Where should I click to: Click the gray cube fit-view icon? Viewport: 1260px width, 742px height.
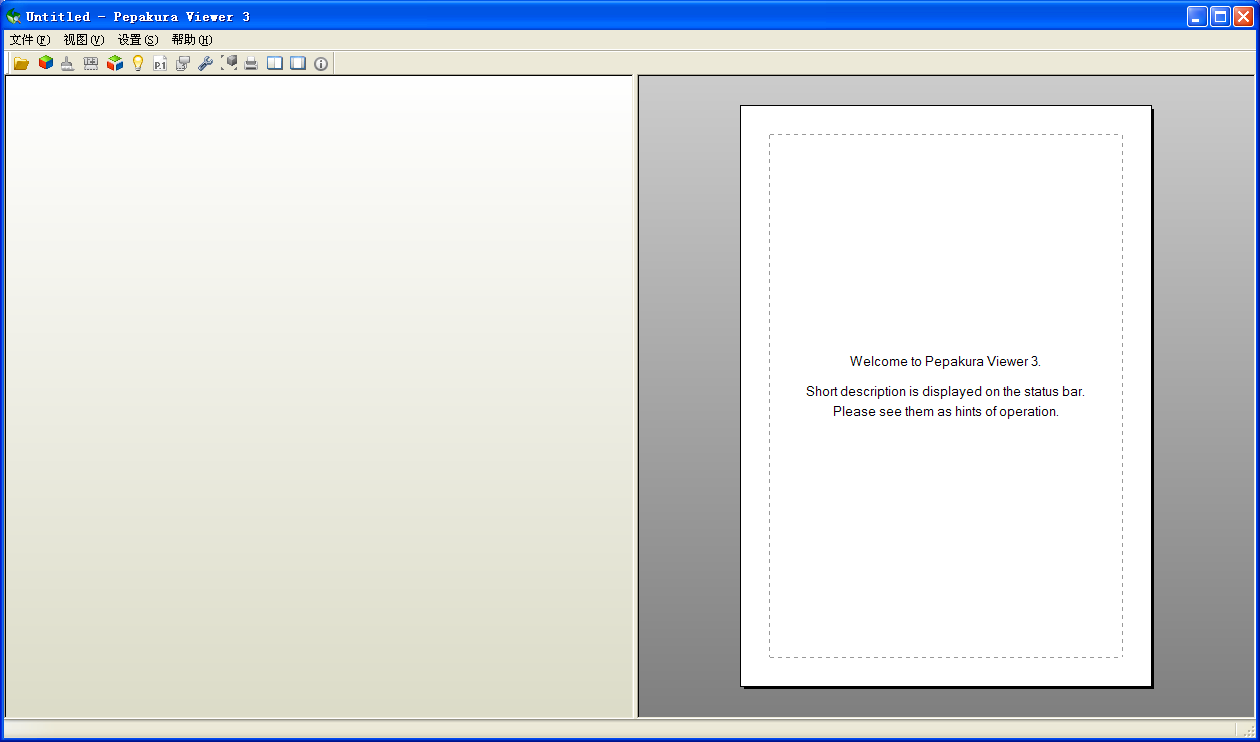(229, 63)
